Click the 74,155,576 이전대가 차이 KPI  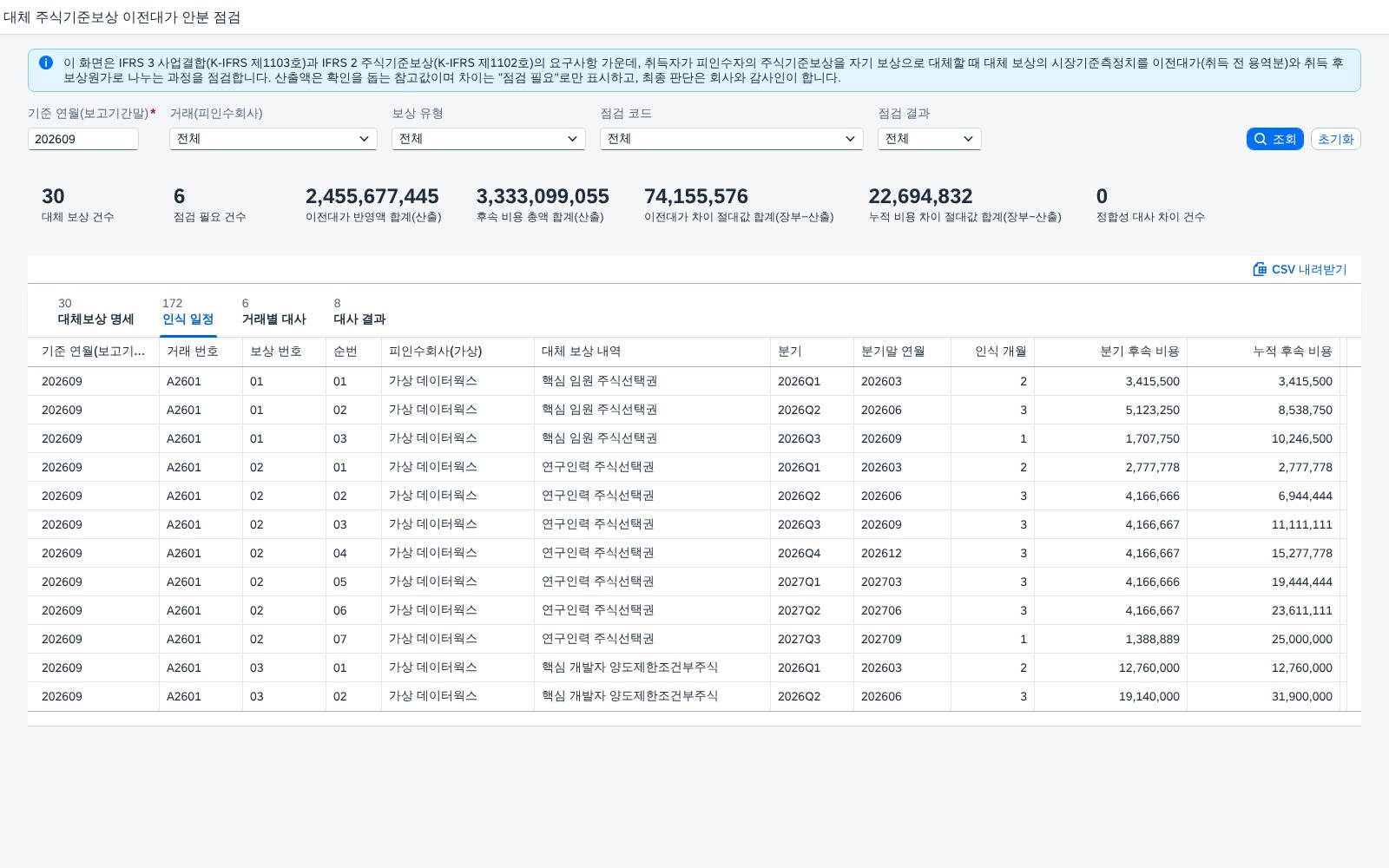point(739,205)
